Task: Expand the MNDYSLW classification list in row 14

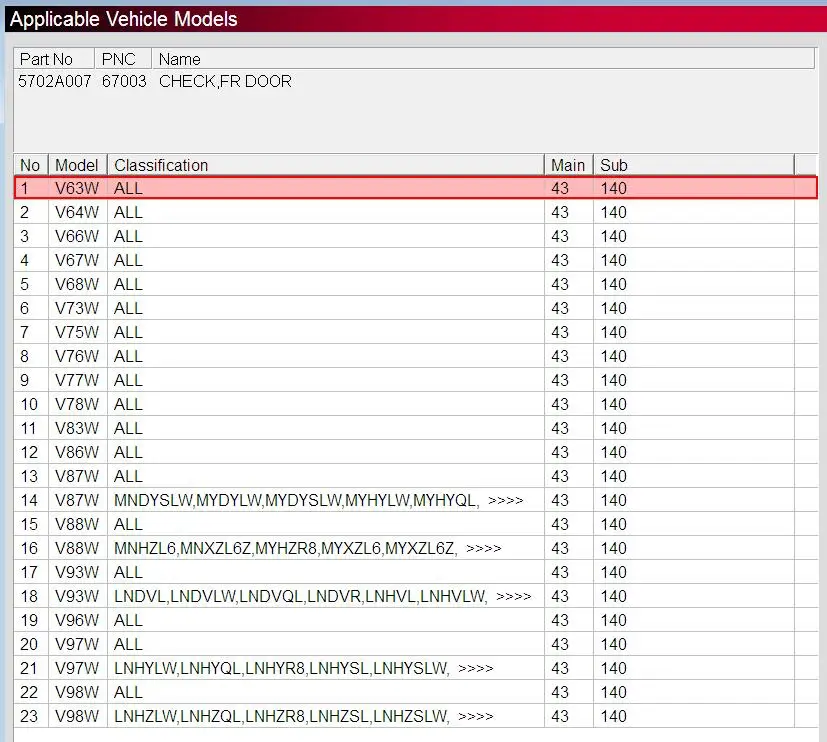Action: (505, 500)
